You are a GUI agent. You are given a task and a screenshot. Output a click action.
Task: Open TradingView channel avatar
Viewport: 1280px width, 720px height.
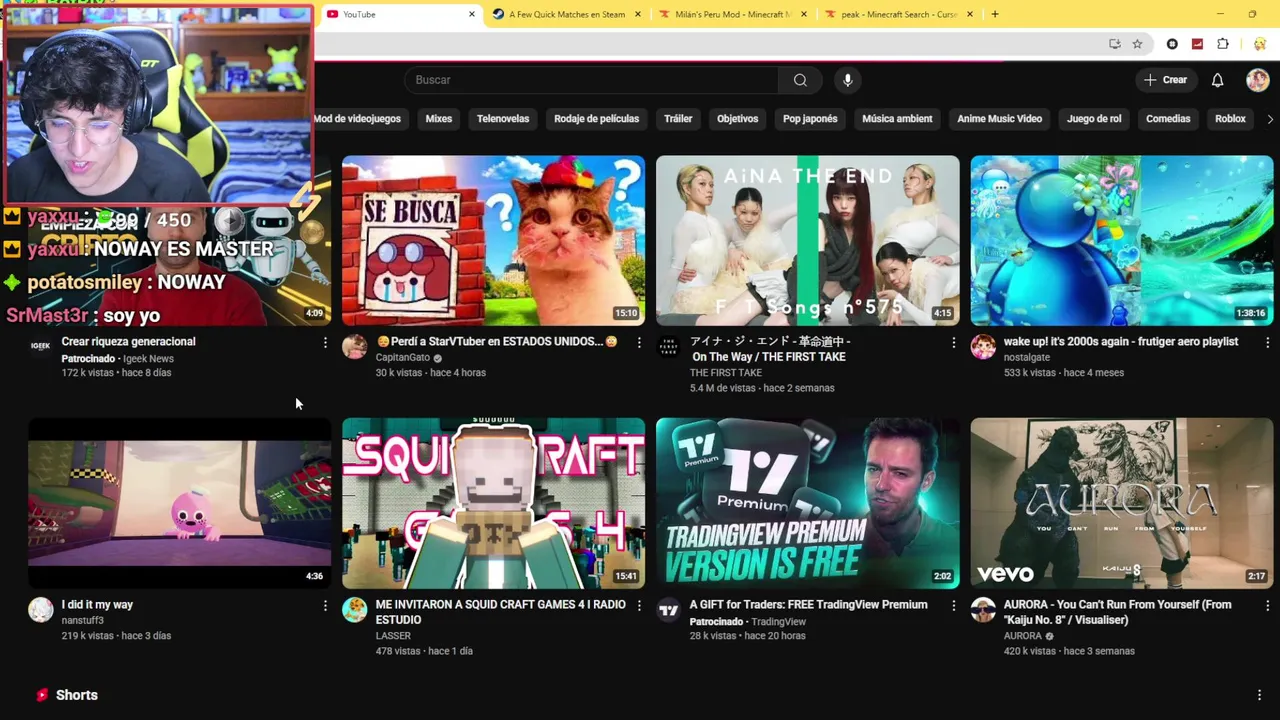pyautogui.click(x=669, y=610)
